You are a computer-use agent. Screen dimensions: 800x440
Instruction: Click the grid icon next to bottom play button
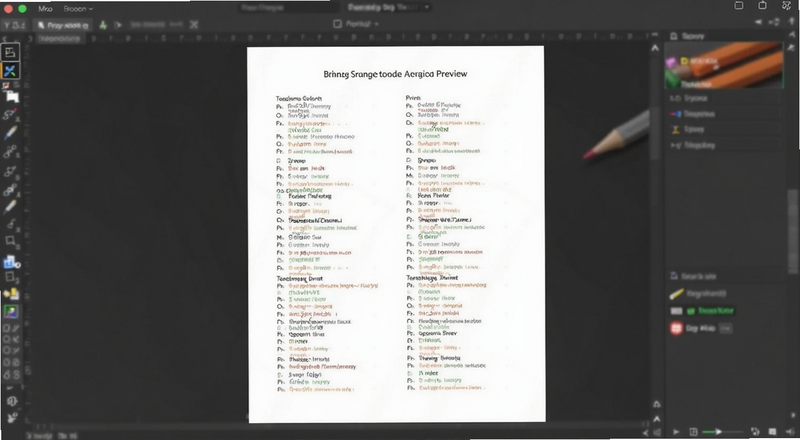(x=693, y=432)
